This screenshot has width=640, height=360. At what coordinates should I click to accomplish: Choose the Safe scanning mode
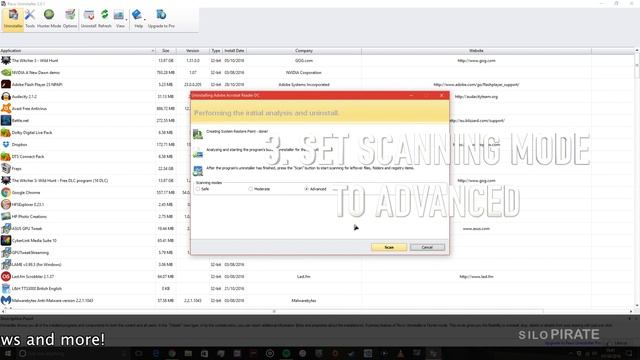coord(198,189)
